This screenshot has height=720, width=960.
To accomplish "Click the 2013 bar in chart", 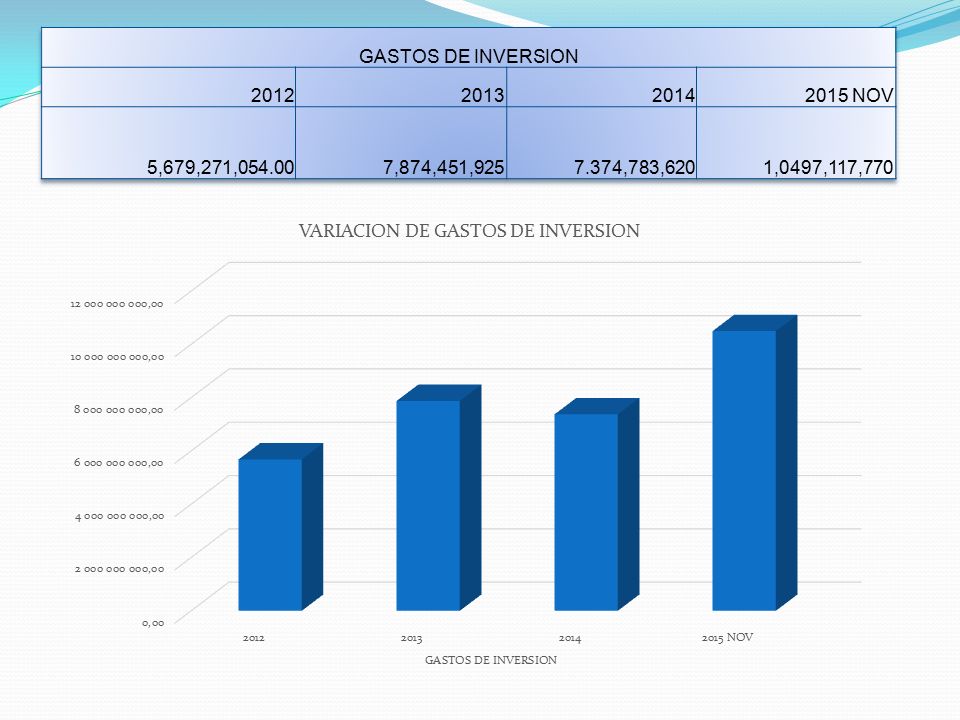I will click(438, 498).
